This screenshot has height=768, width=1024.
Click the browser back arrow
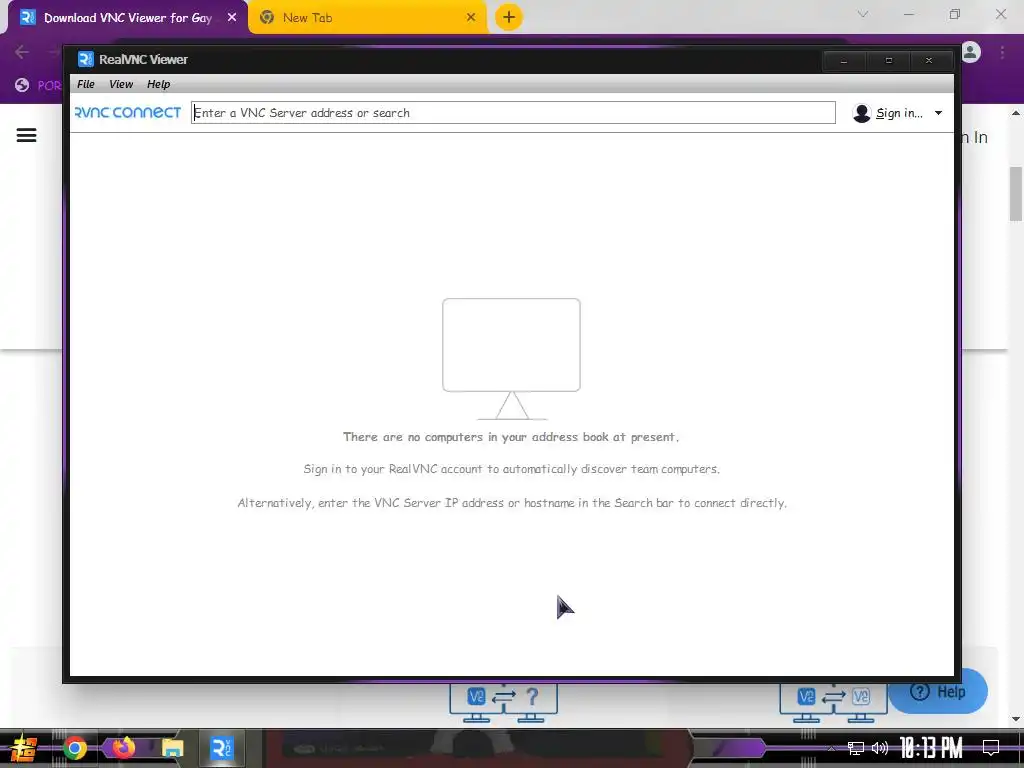(22, 52)
